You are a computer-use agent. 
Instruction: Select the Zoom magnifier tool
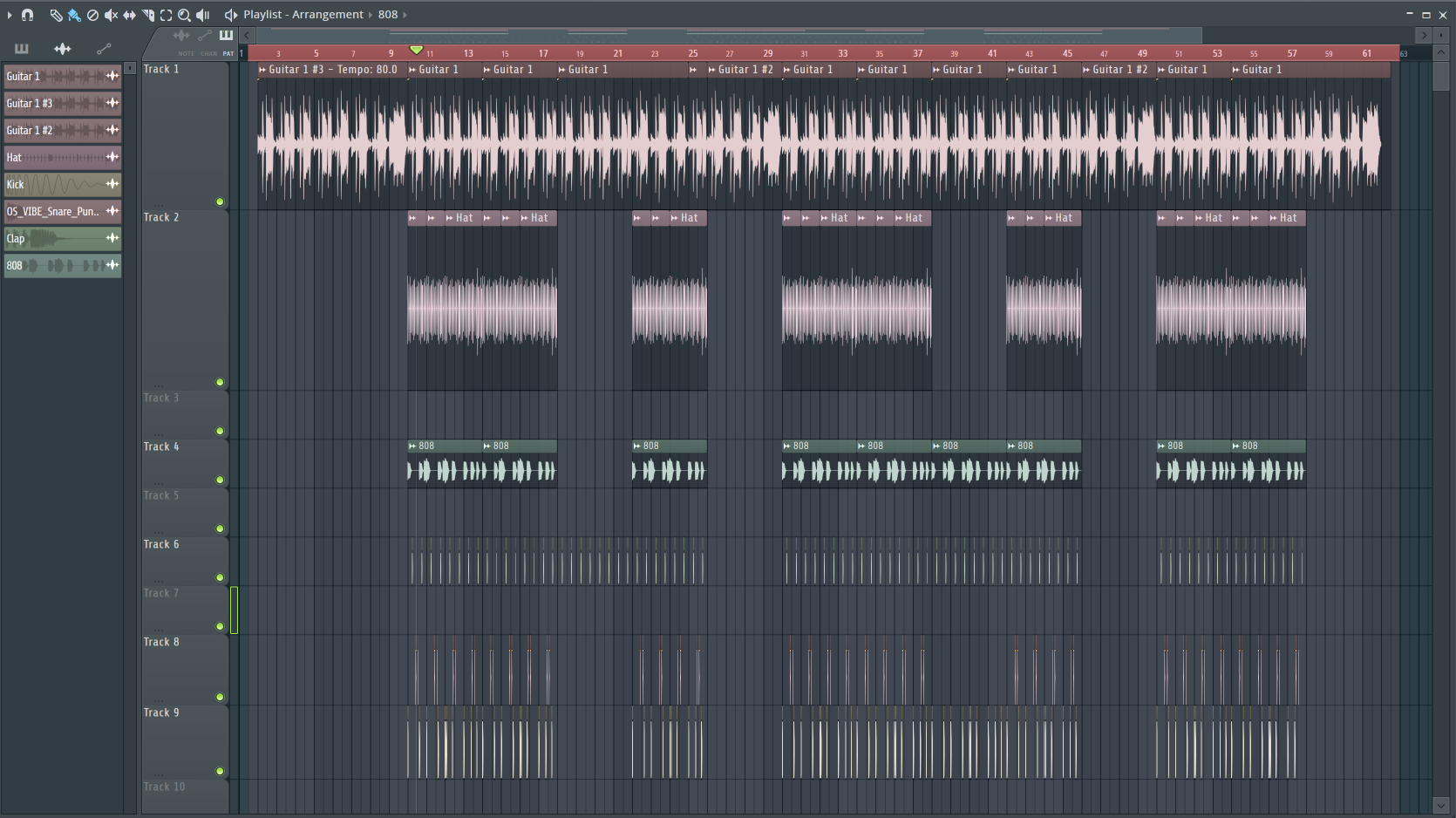(x=184, y=15)
